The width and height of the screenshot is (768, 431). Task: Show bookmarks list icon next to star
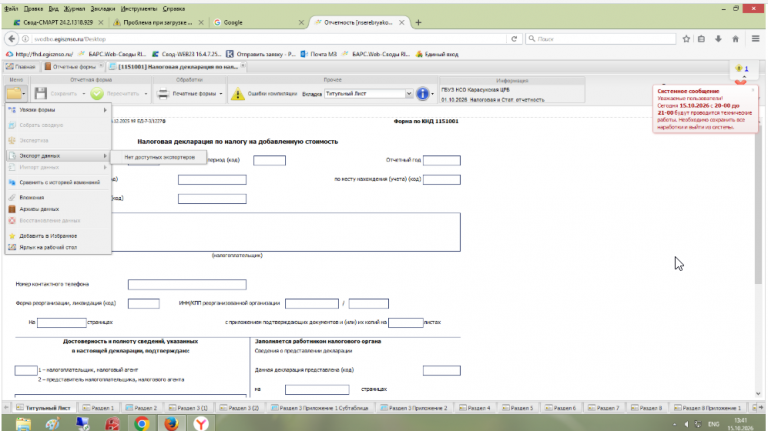(701, 39)
